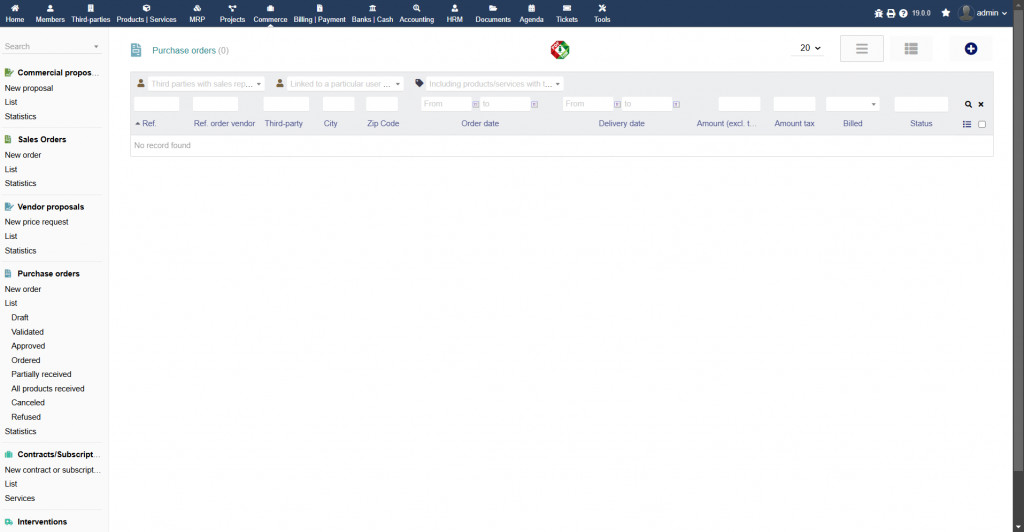The width and height of the screenshot is (1024, 532).
Task: Click the Sales Orders section header
Action: pyautogui.click(x=42, y=139)
